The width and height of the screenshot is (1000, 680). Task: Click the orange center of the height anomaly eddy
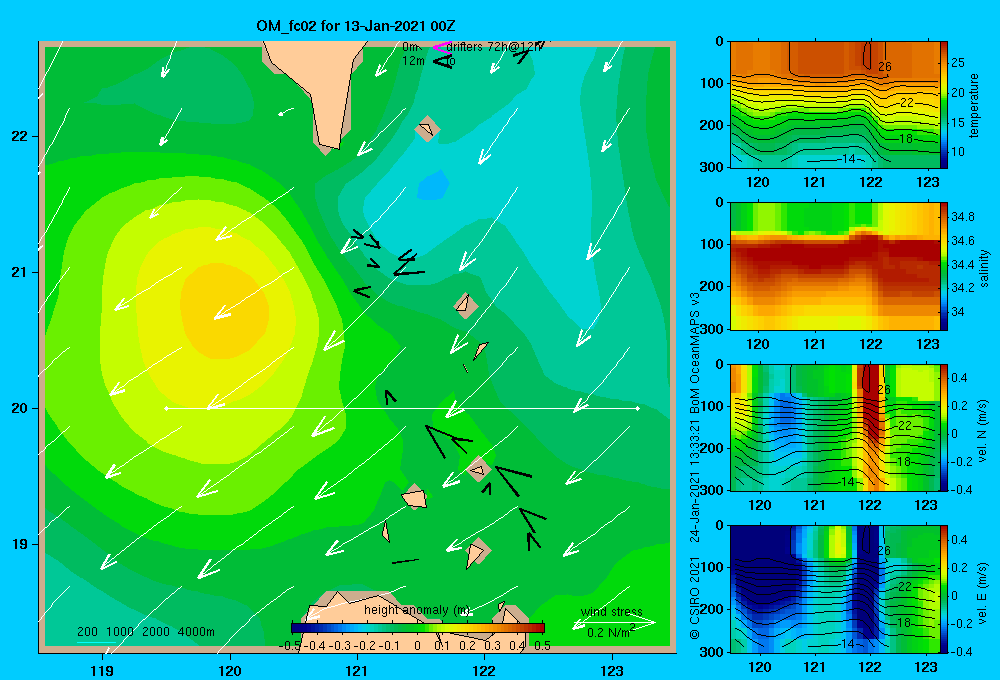click(223, 311)
